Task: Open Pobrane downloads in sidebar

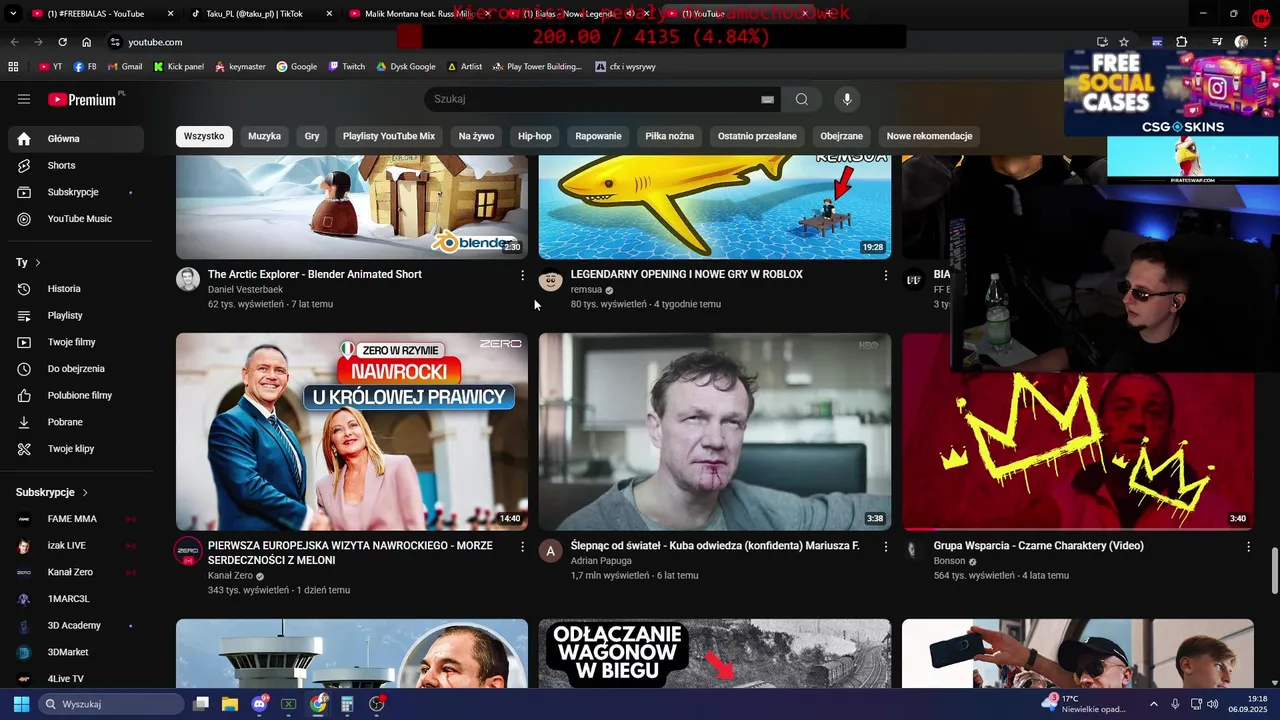Action: (x=76, y=422)
